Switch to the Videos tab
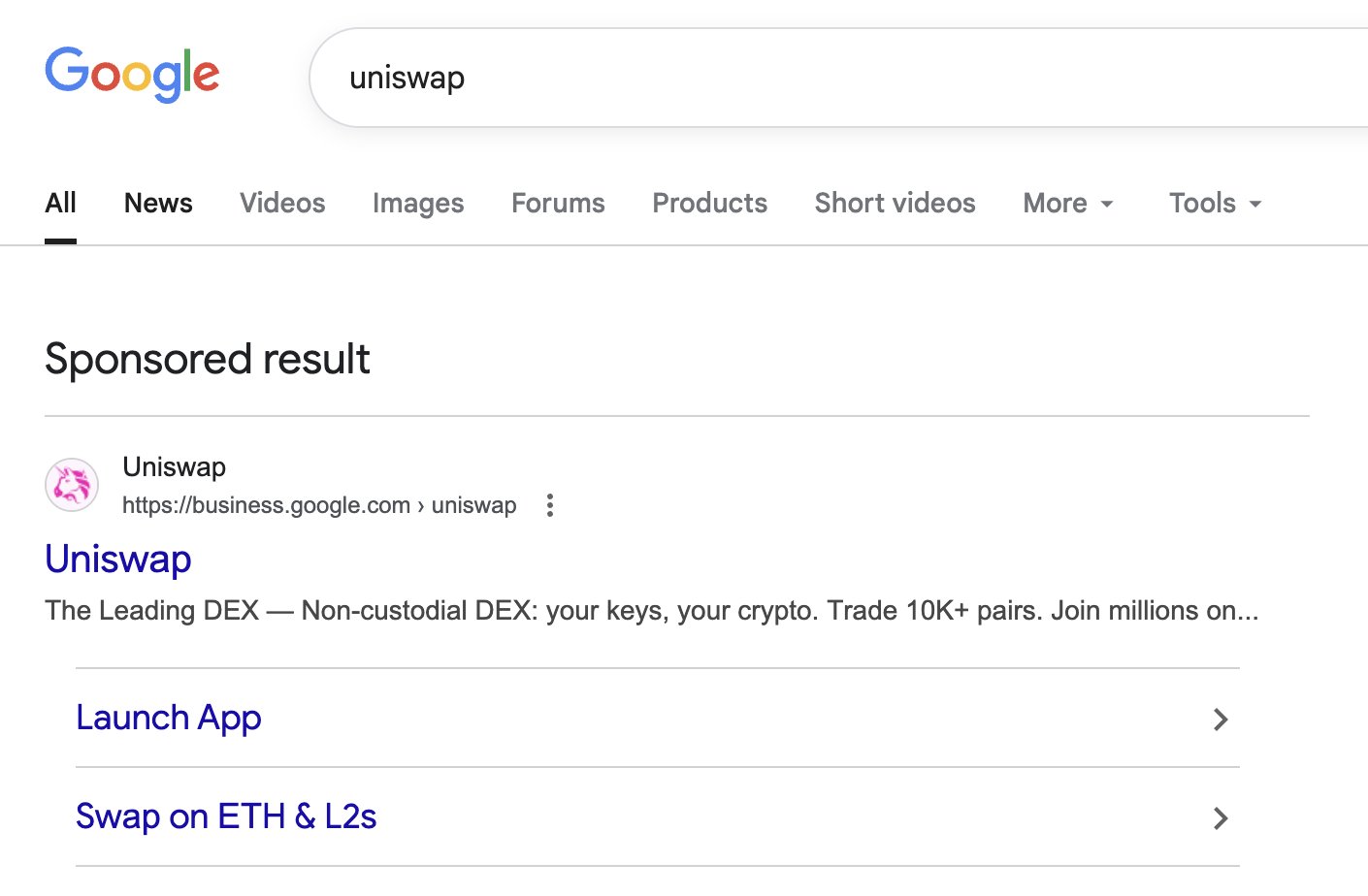 [x=282, y=204]
